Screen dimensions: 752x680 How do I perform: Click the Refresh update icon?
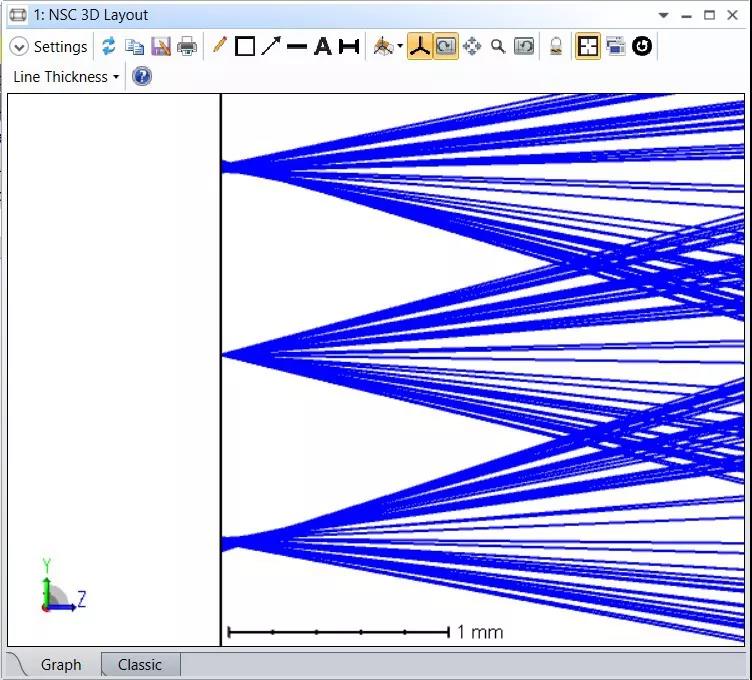108,47
